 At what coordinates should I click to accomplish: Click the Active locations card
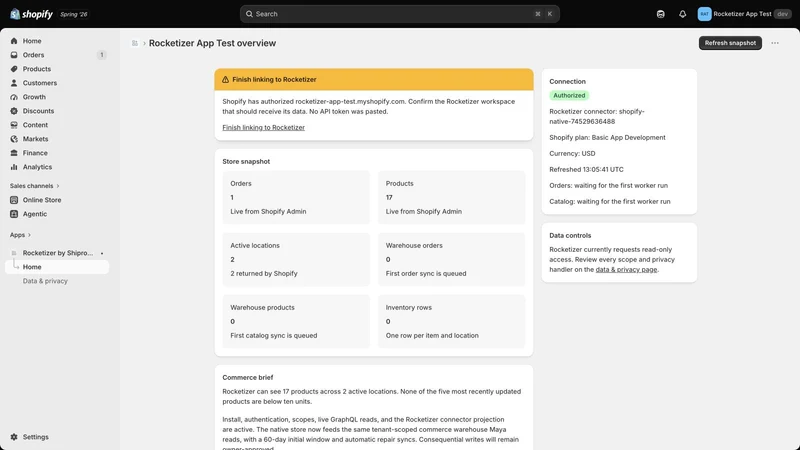point(296,259)
